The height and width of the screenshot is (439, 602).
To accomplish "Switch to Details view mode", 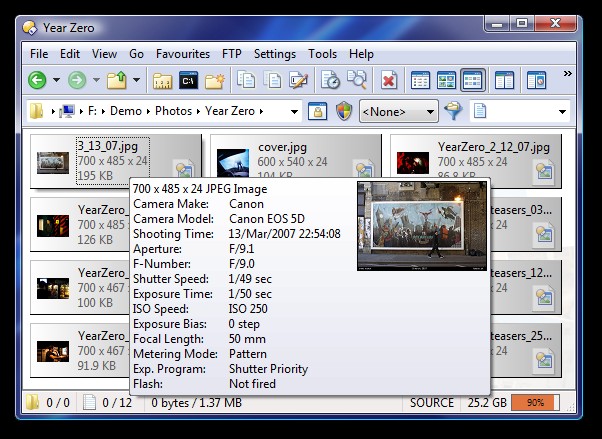I will click(420, 80).
